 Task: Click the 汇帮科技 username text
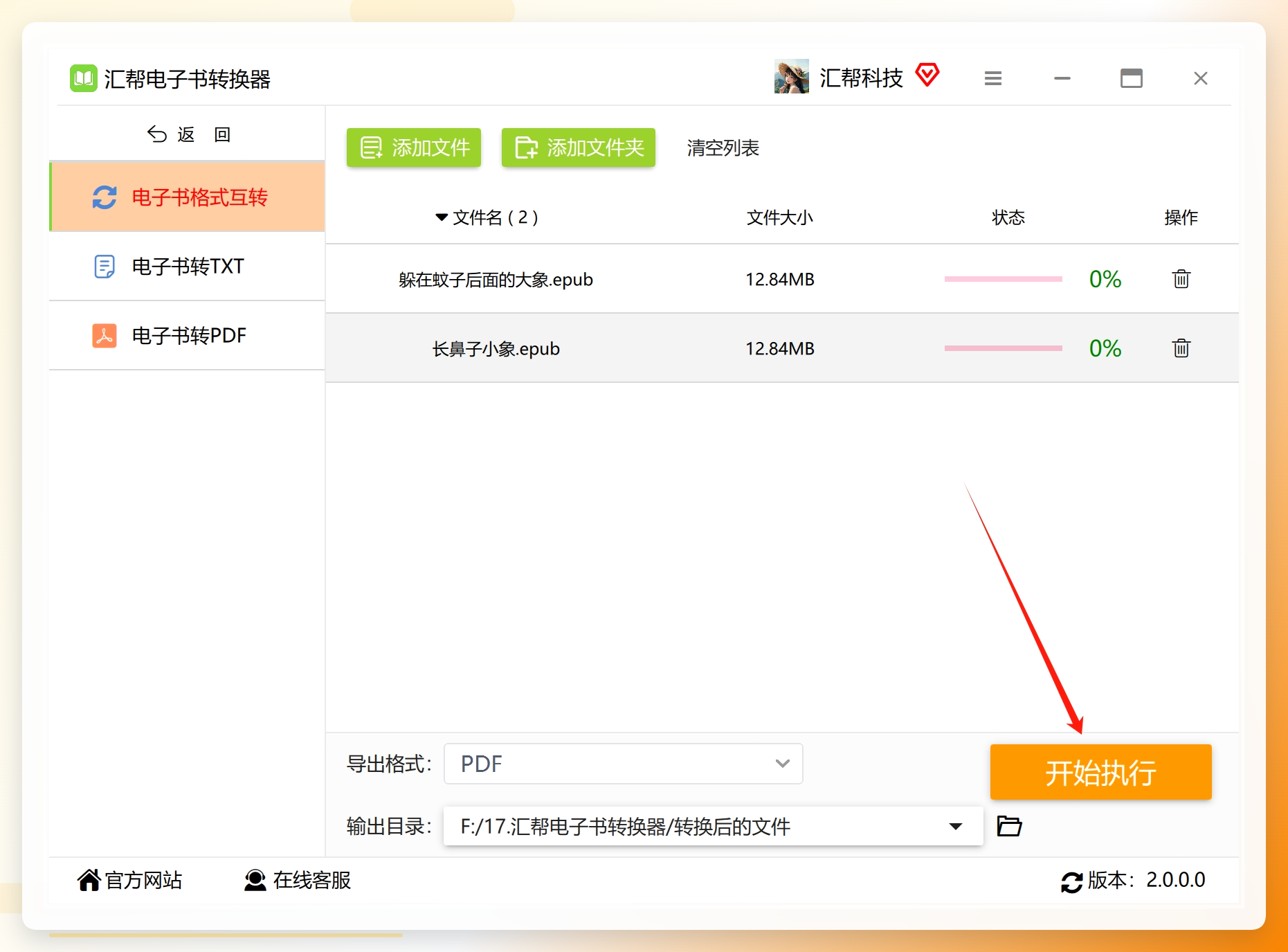(x=861, y=78)
